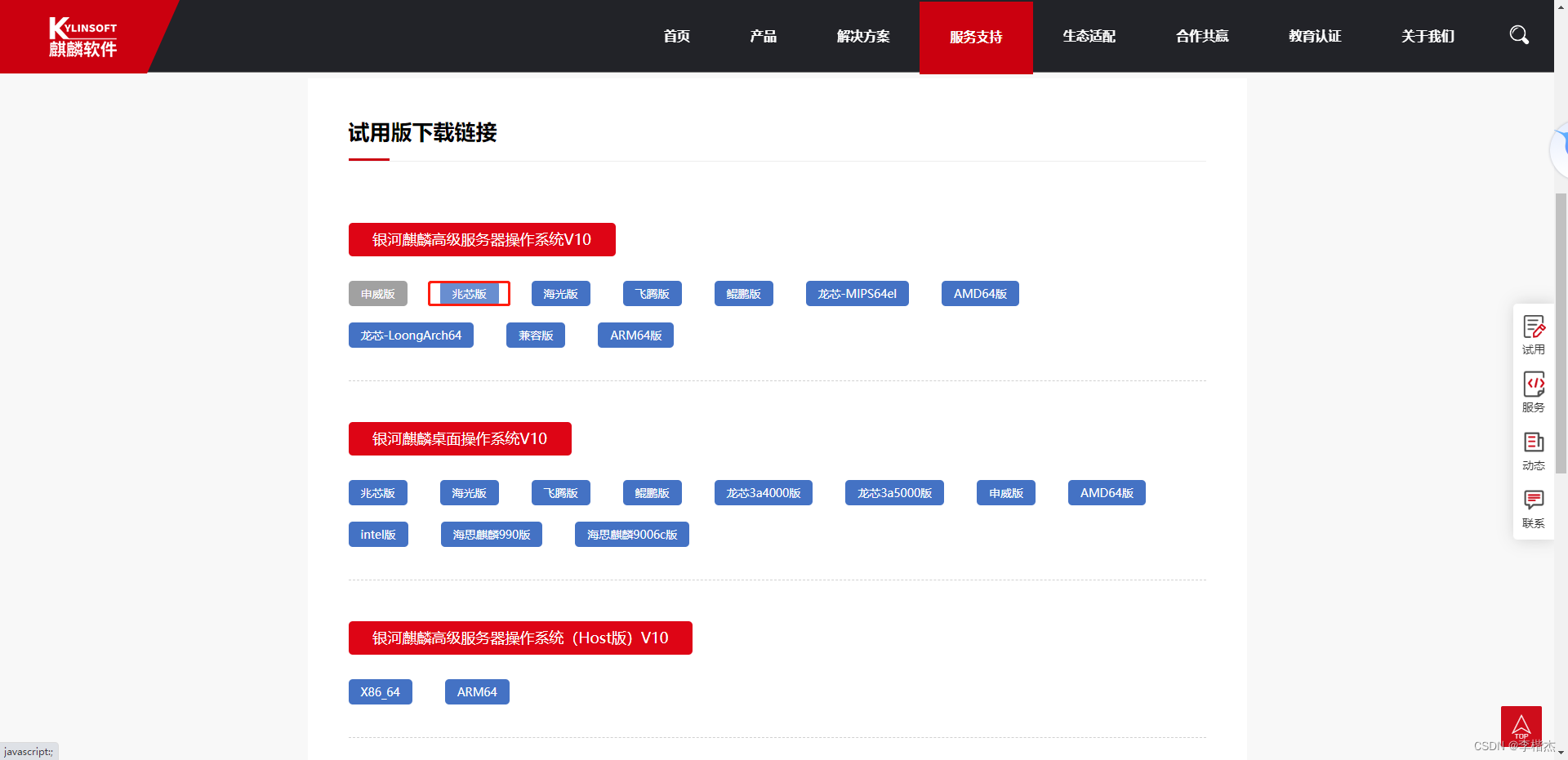Click the desktop V10 兆芯版 button

coord(378,493)
